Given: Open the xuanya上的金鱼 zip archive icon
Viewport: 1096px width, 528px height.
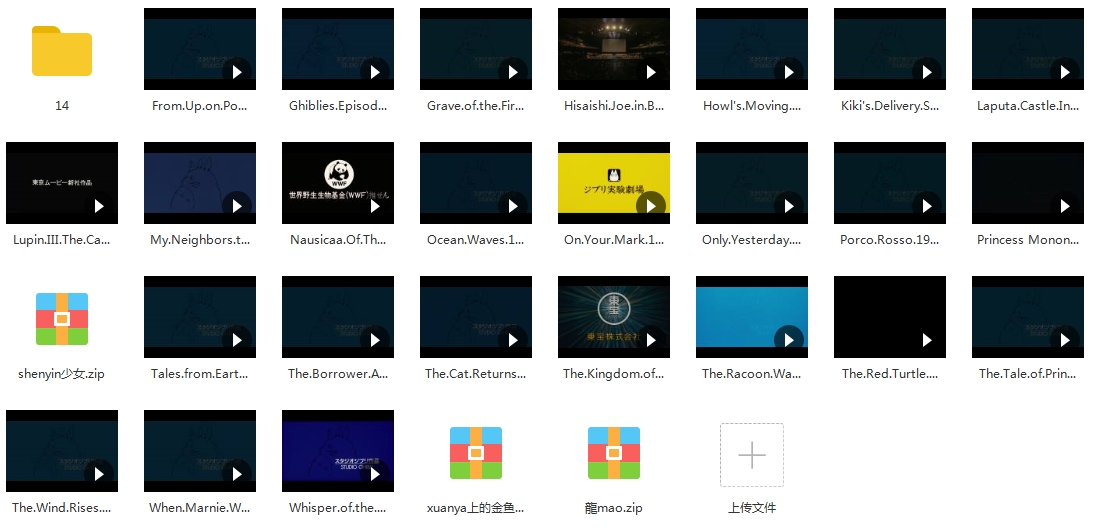Looking at the screenshot, I should pyautogui.click(x=476, y=452).
